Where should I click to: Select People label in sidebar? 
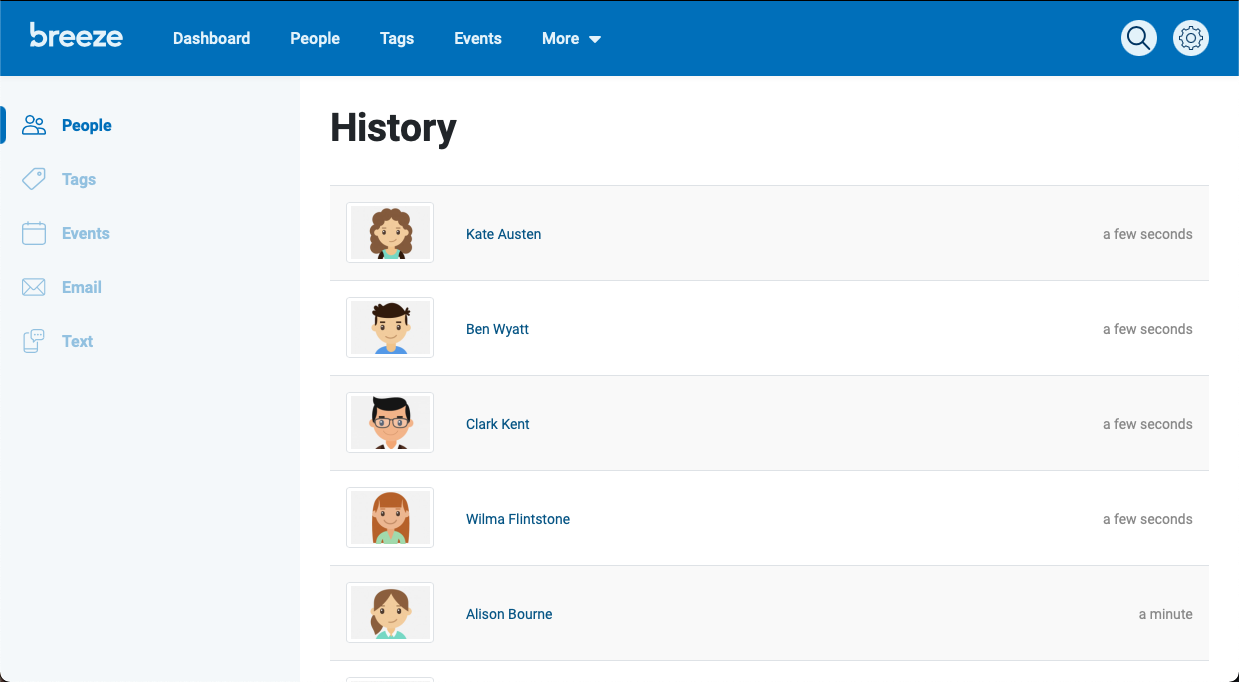tap(87, 125)
